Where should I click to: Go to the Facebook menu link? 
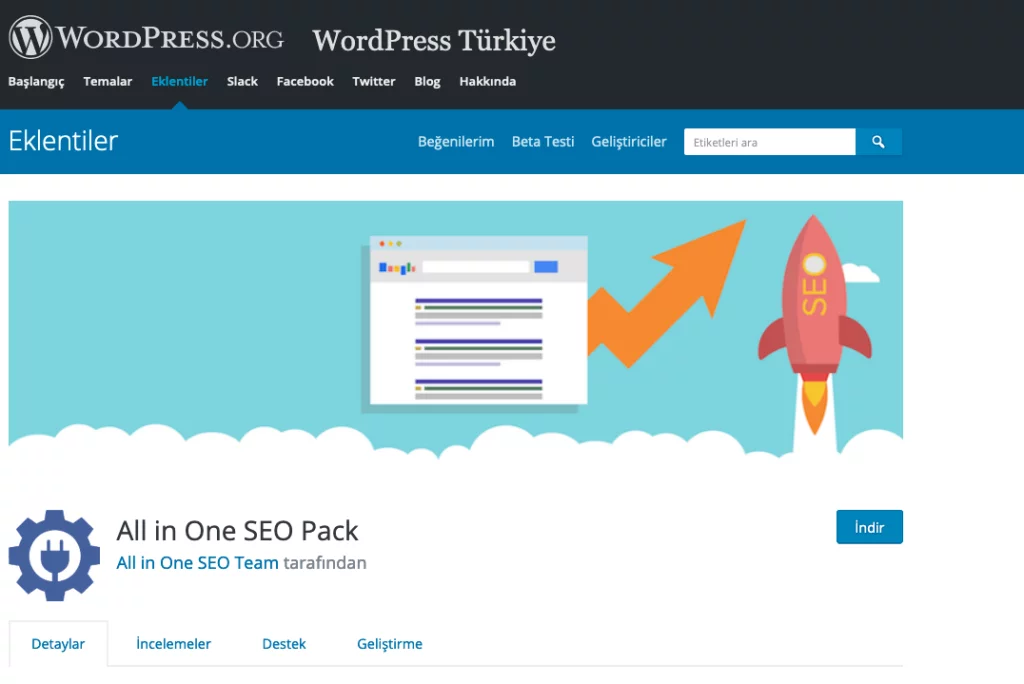[x=305, y=82]
